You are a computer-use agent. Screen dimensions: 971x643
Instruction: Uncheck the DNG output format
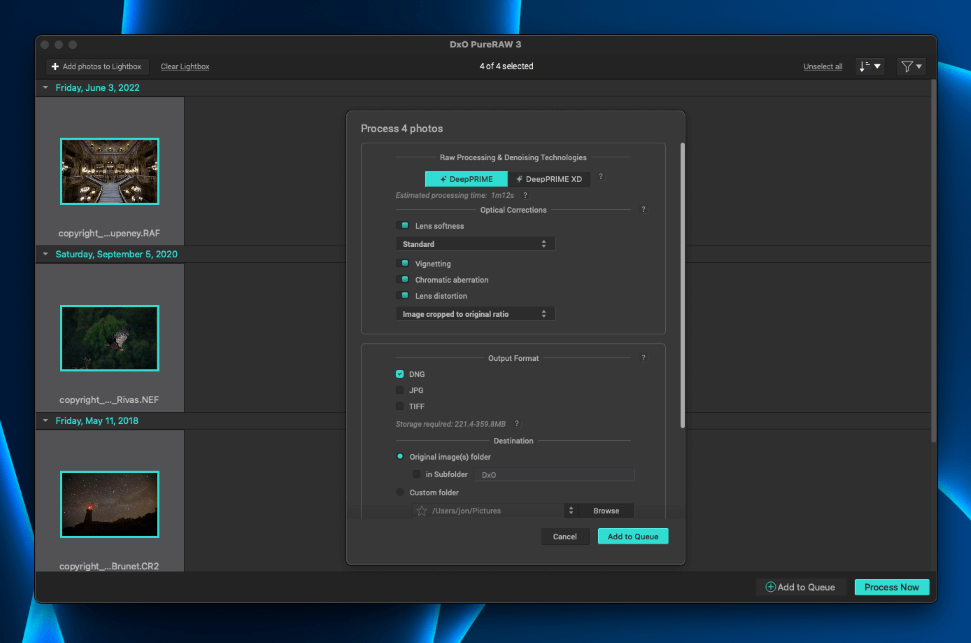coord(400,374)
